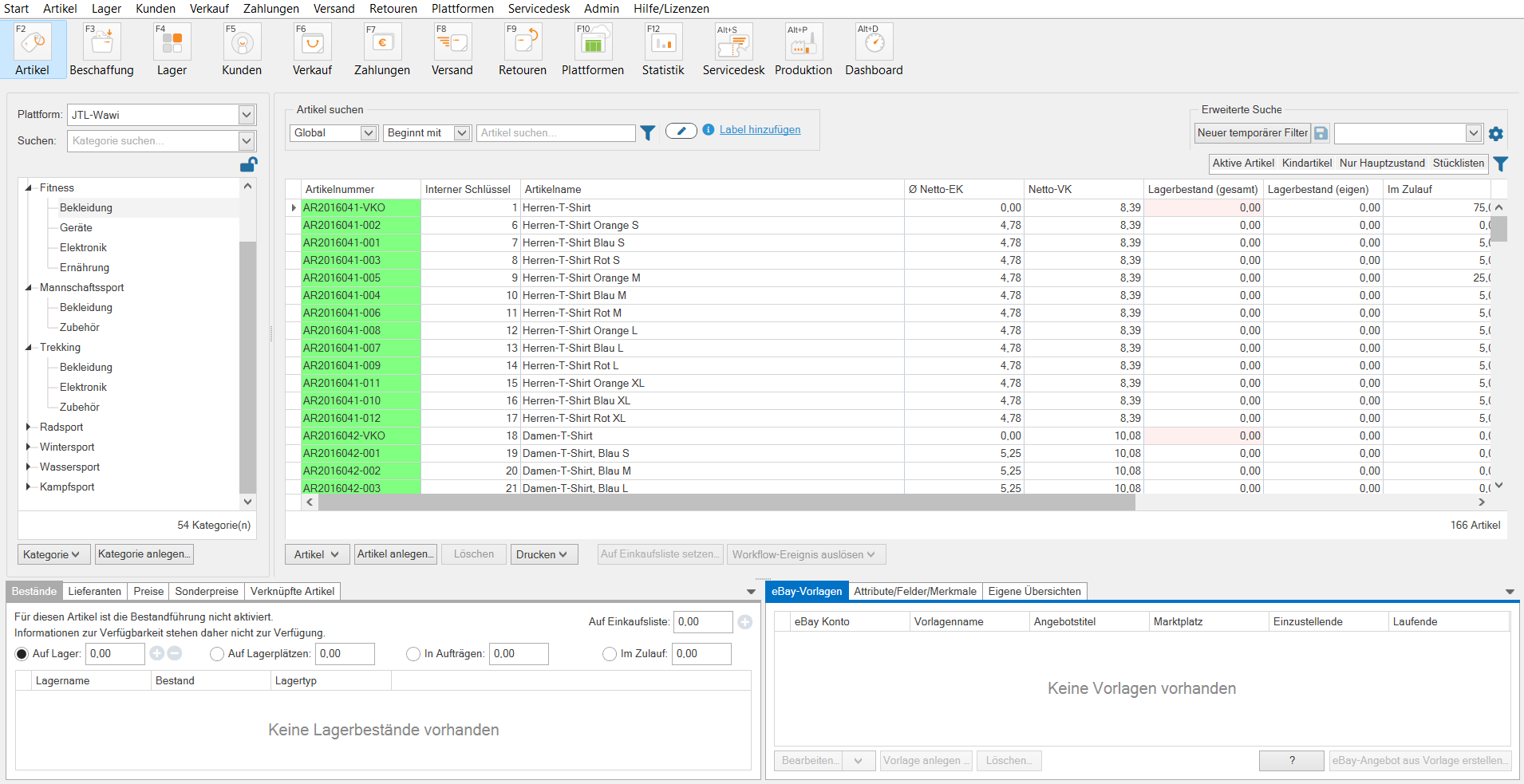Switch to the Lieferanten tab

pyautogui.click(x=94, y=591)
